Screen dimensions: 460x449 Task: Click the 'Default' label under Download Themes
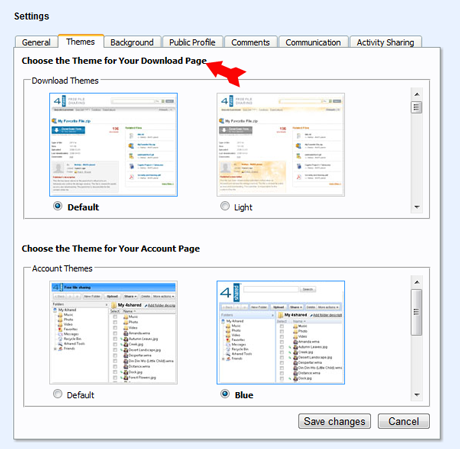coord(83,207)
